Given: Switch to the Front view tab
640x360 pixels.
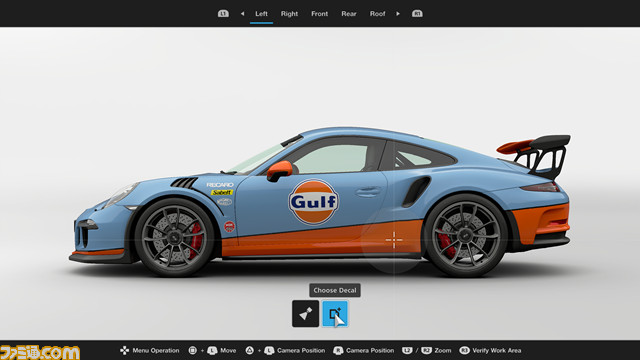Looking at the screenshot, I should [x=319, y=13].
